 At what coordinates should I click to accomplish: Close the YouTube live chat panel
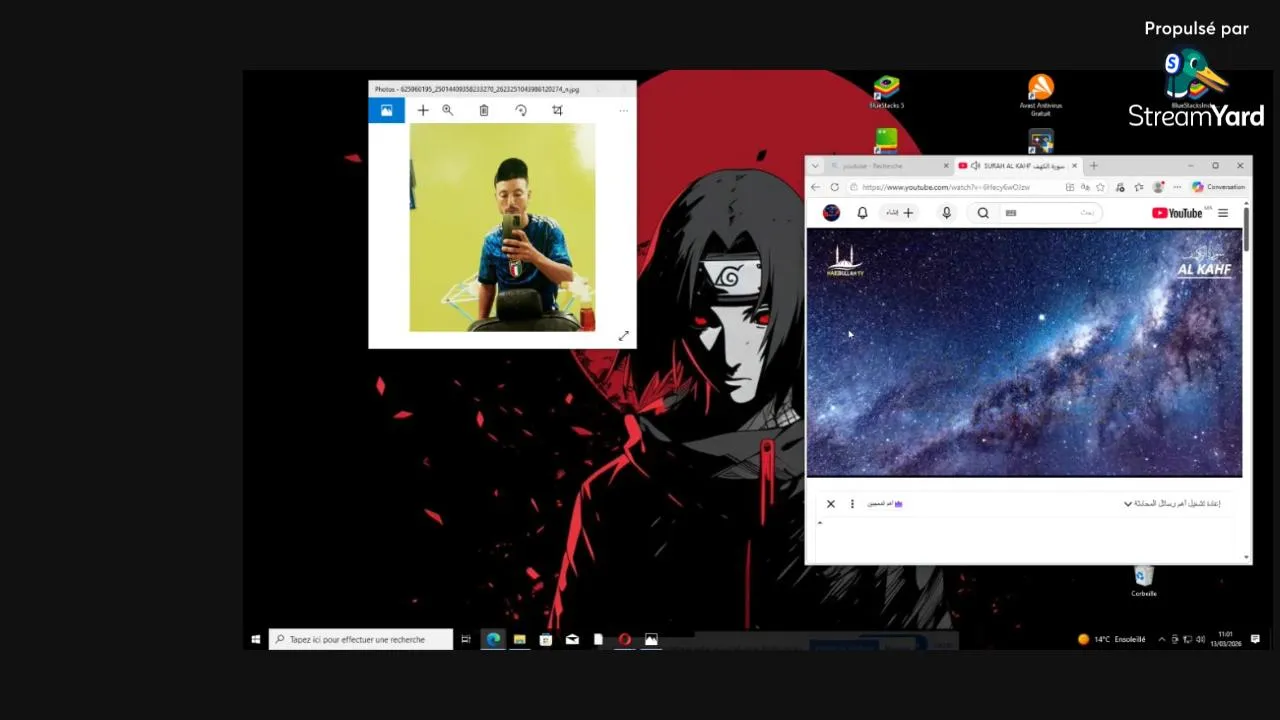pos(830,504)
